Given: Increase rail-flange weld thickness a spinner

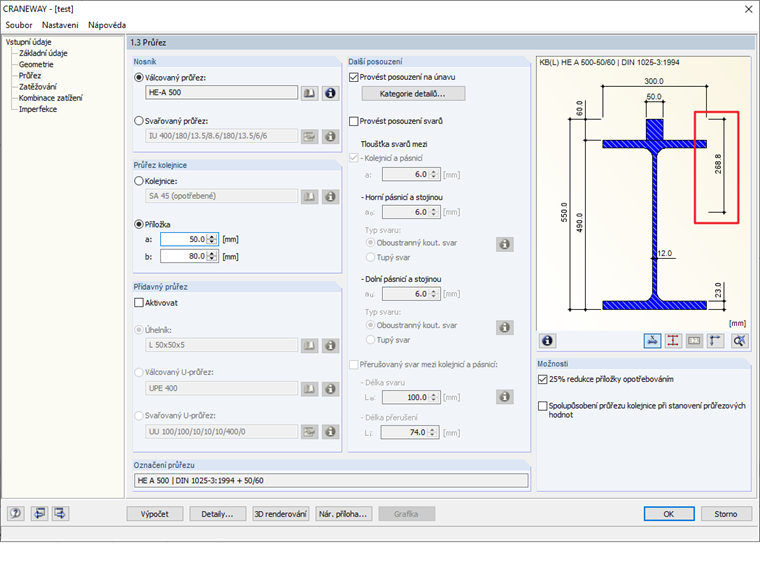Looking at the screenshot, I should (x=434, y=172).
